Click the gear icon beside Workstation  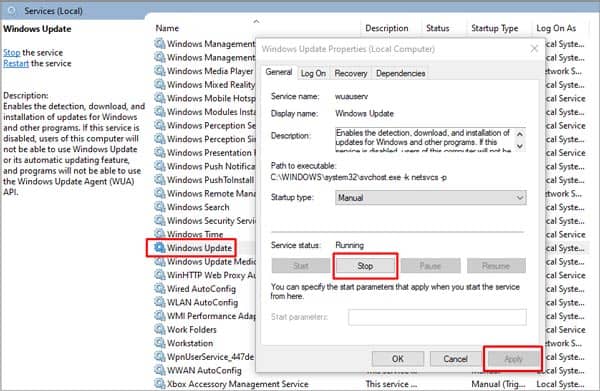pos(160,343)
